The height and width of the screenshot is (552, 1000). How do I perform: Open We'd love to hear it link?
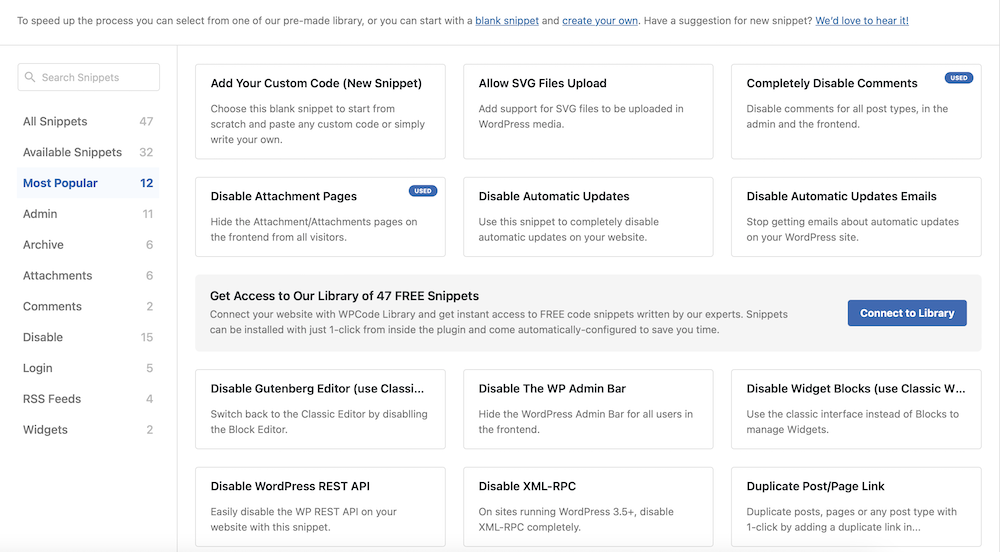(x=862, y=20)
